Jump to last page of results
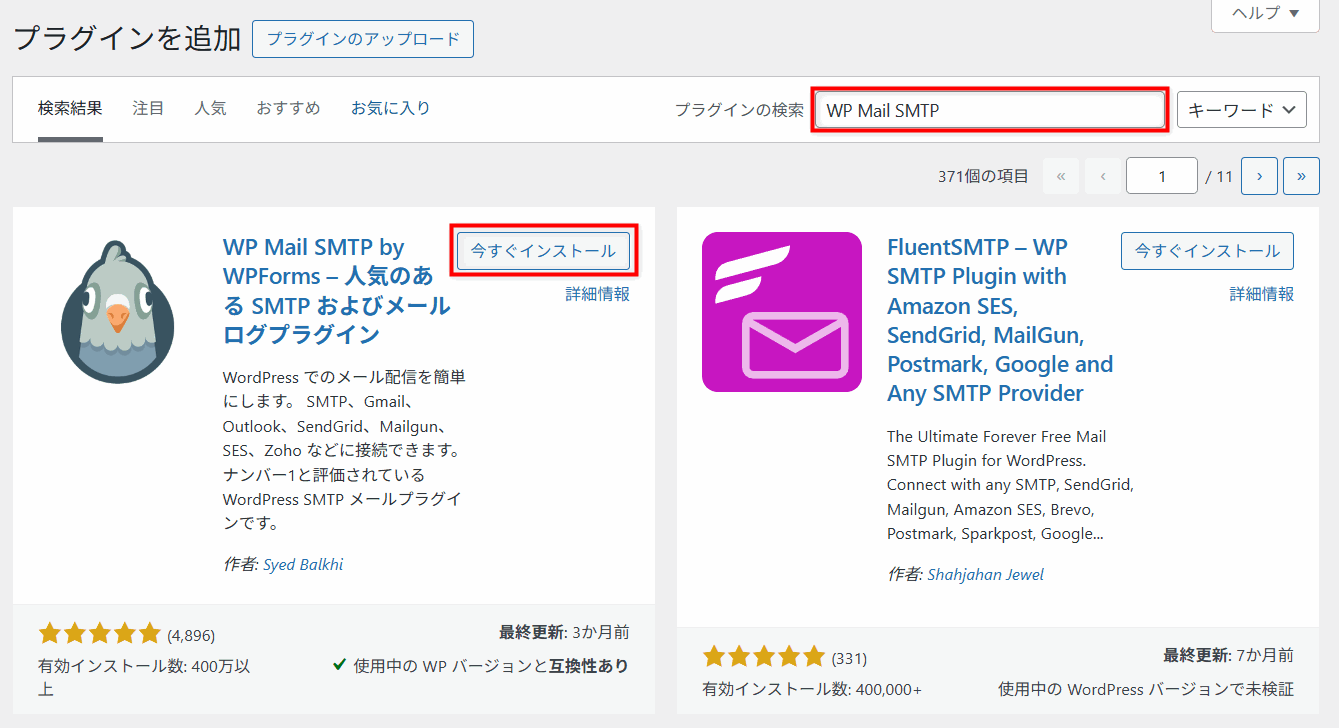 point(1301,176)
